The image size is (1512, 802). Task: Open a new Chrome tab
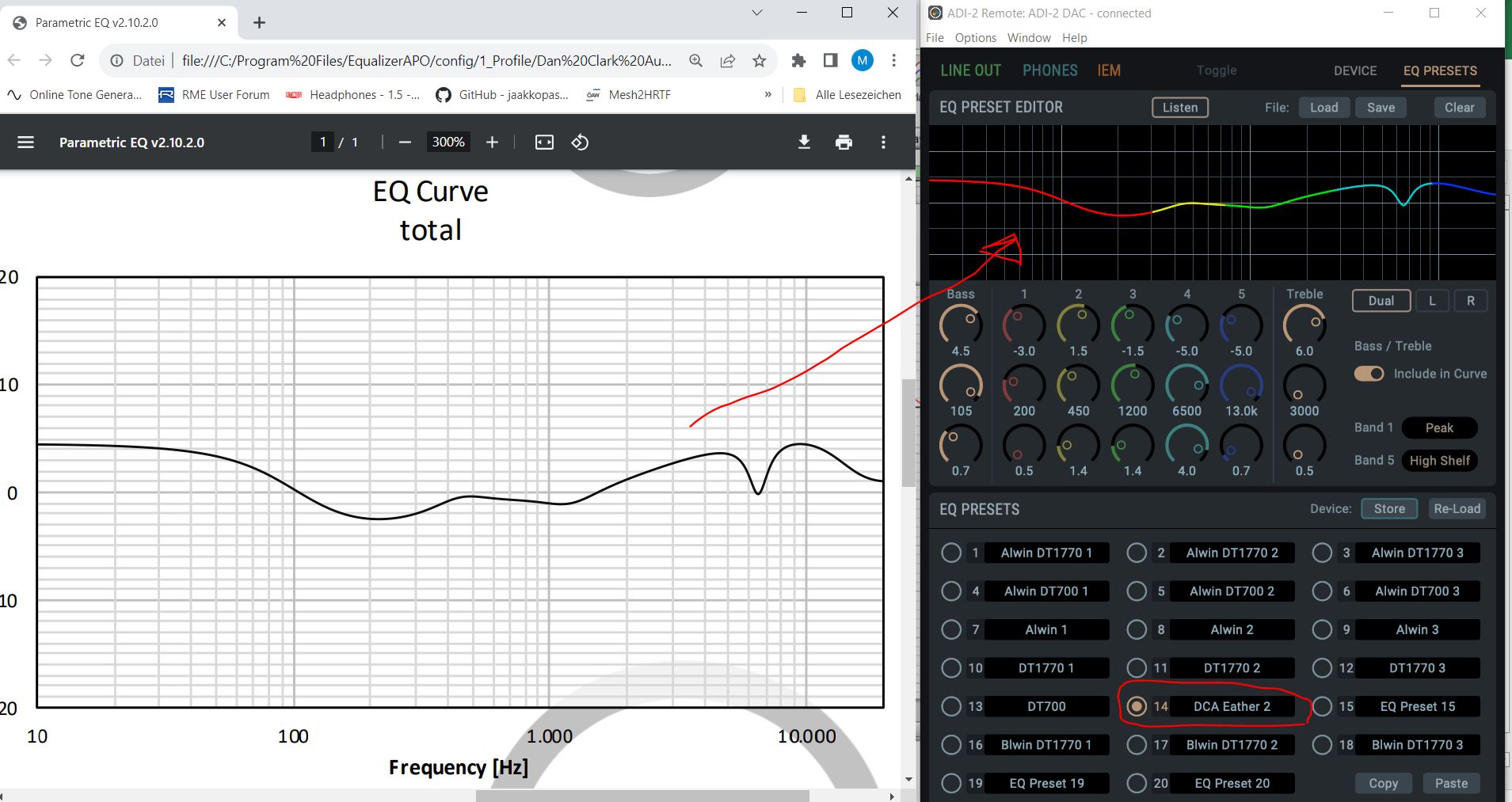(x=259, y=23)
